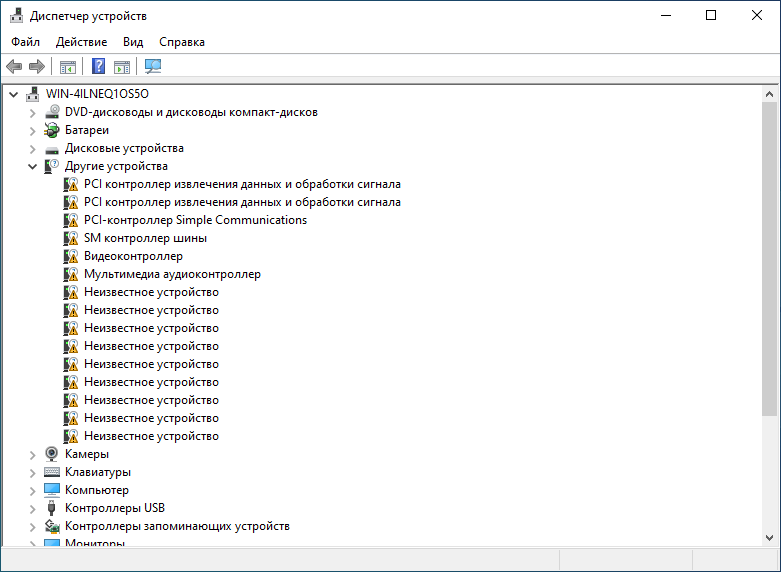Select the WIN-4ILNEQ1OS5O label
This screenshot has height=572, width=781.
97,94
